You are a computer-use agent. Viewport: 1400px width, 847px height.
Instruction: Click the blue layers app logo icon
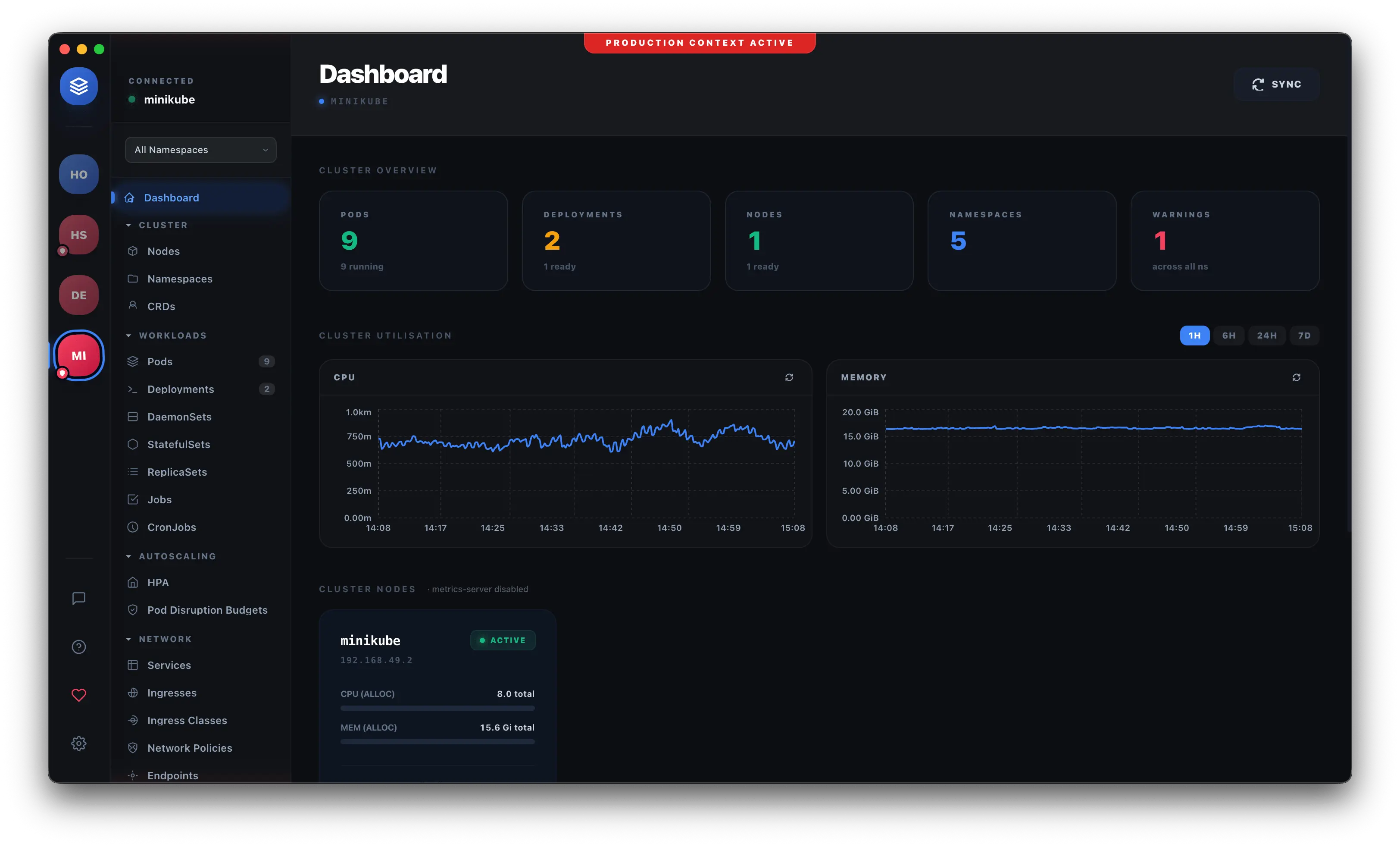click(78, 86)
